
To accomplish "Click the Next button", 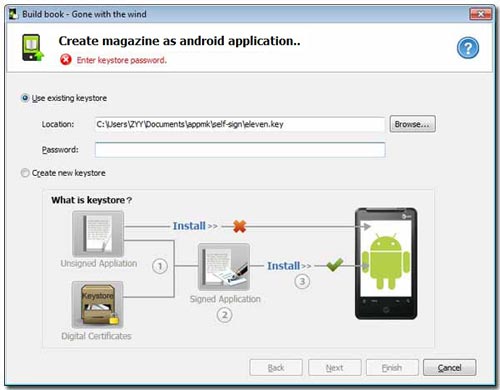I will coord(334,368).
